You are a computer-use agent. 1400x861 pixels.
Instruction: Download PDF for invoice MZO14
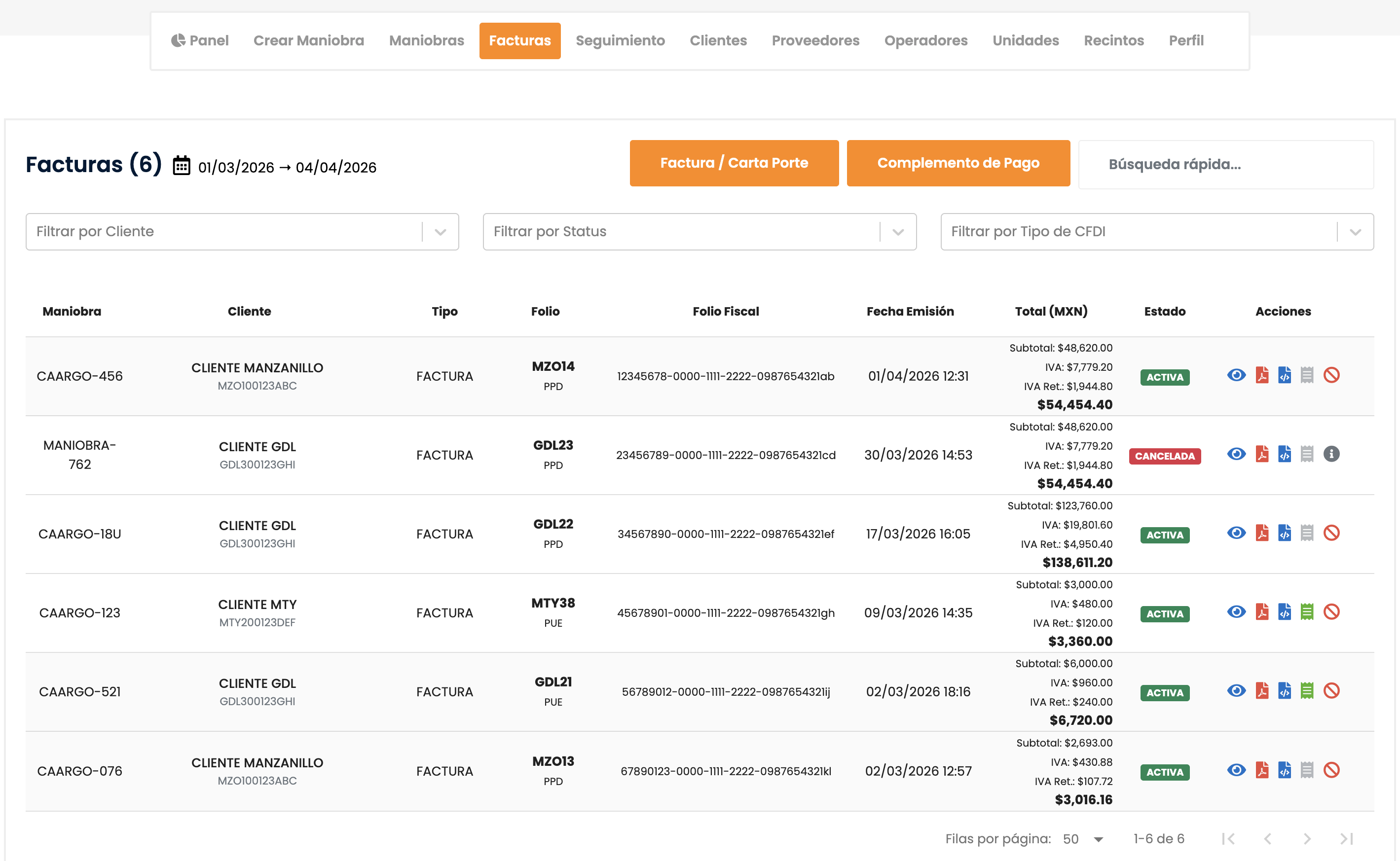coord(1261,375)
